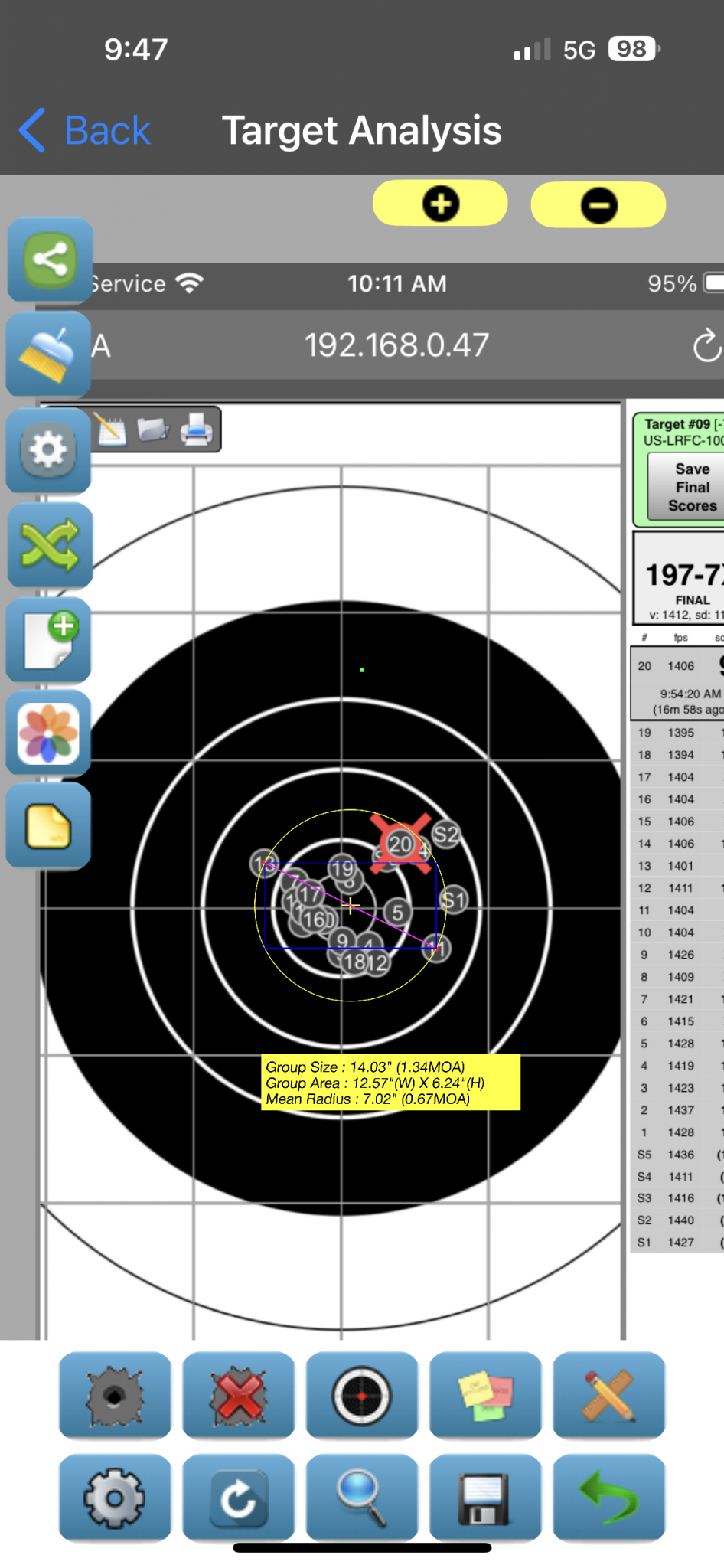
Task: Select the broom clean-up tool
Action: click(x=48, y=354)
